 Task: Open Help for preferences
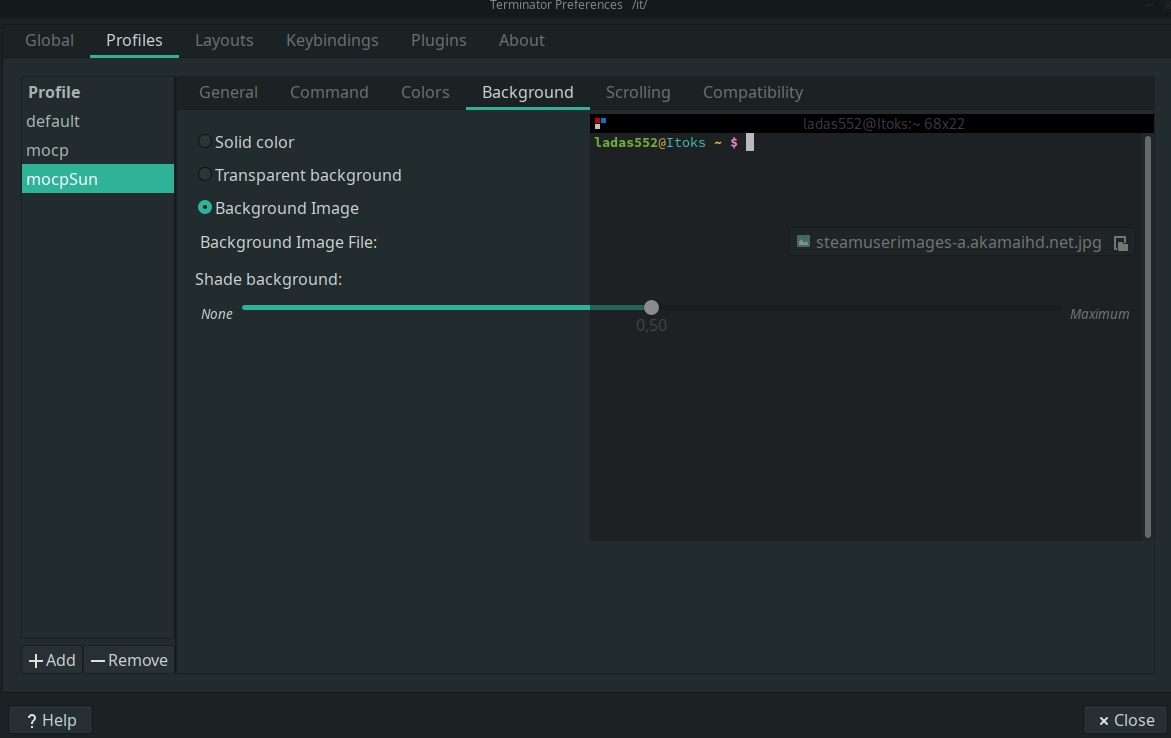(50, 720)
